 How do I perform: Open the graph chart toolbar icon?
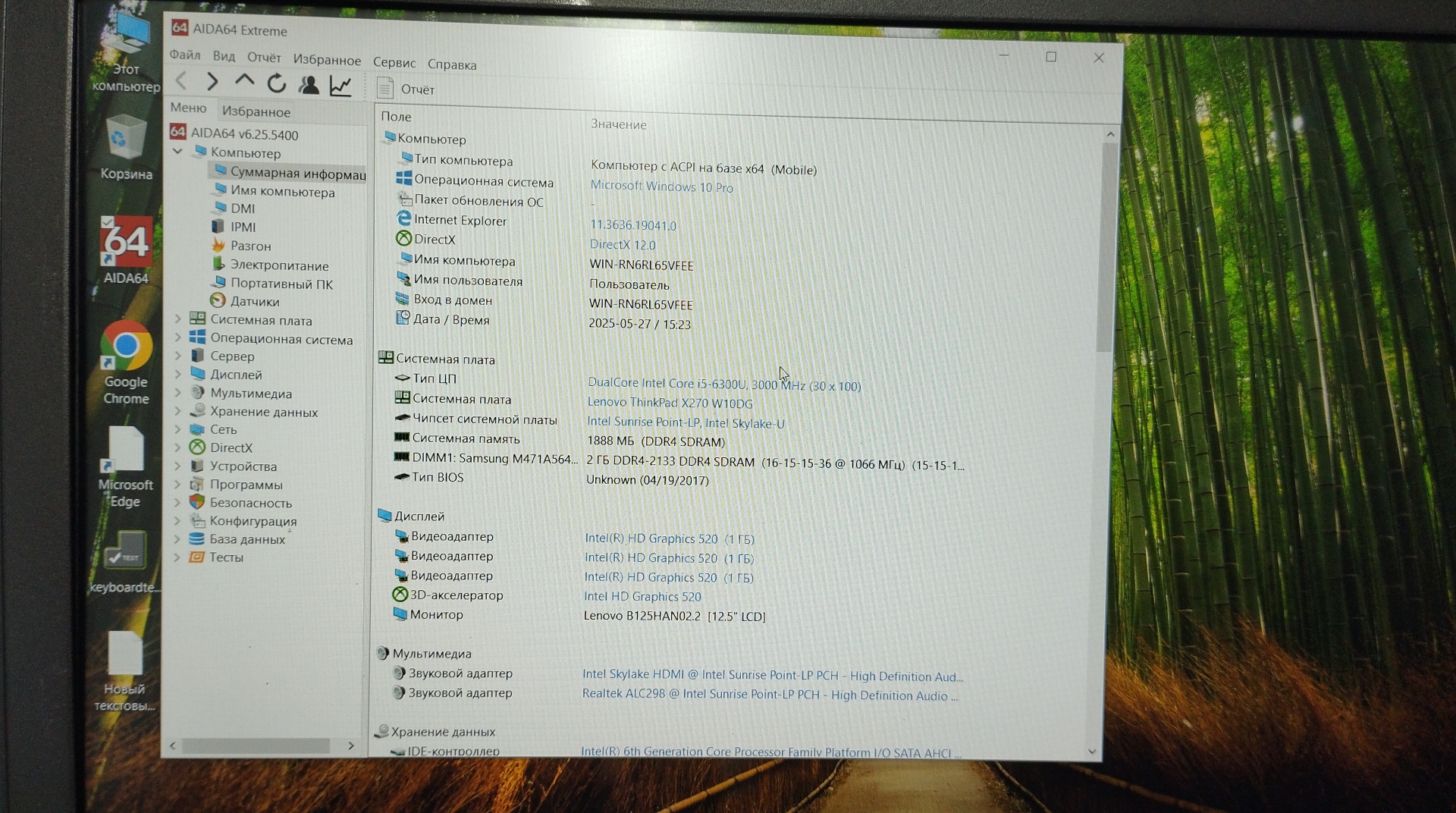(x=340, y=86)
